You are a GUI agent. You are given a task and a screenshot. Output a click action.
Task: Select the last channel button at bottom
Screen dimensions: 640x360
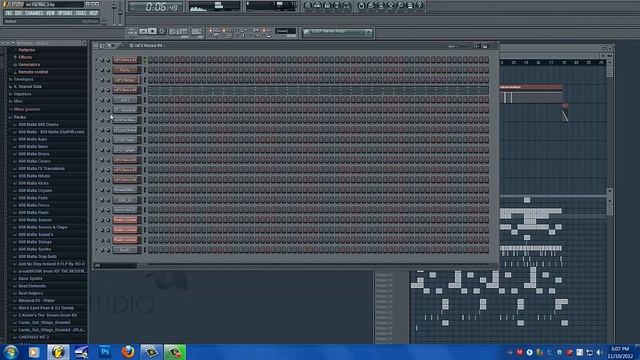pos(126,250)
